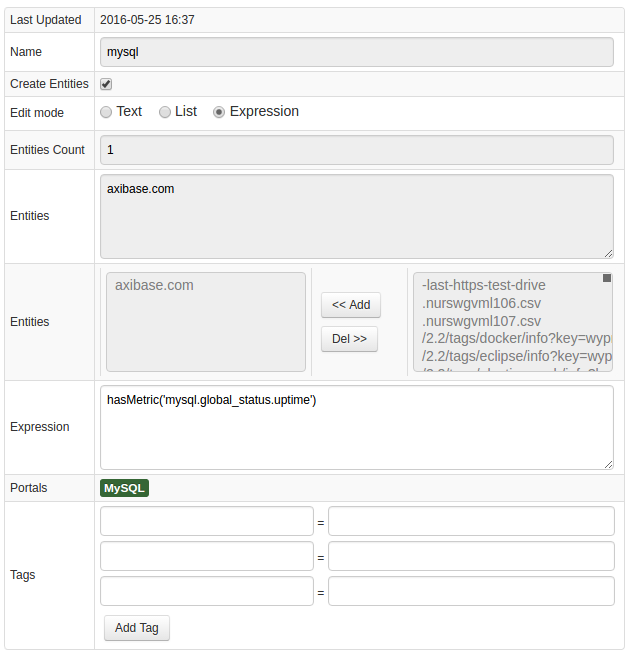This screenshot has width=629, height=657.
Task: Select axibase.com in the left entities list
Action: (154, 285)
